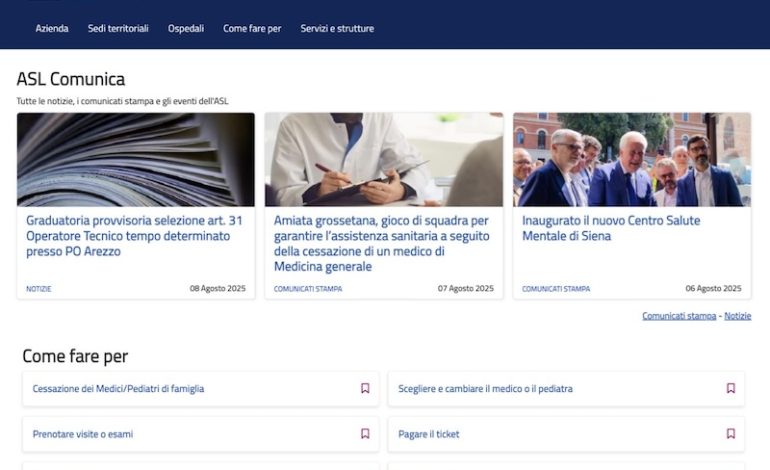Follow the Notizie link below cards
The height and width of the screenshot is (470, 770).
click(x=738, y=316)
